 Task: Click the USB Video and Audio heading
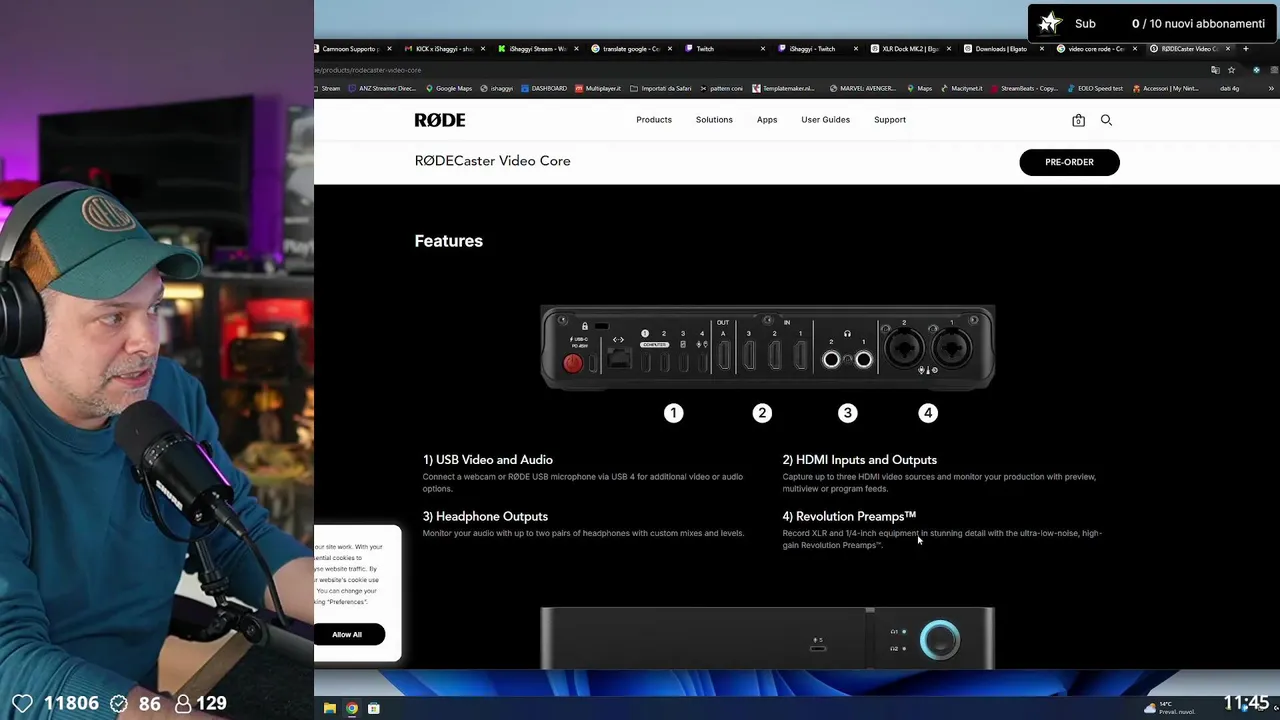(488, 460)
